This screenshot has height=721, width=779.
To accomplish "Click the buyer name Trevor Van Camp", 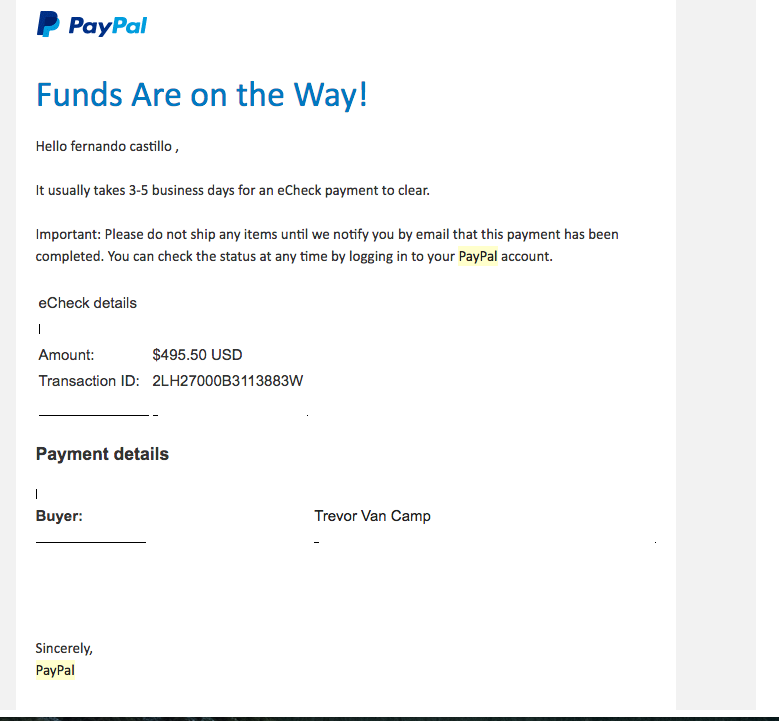I will click(x=372, y=516).
